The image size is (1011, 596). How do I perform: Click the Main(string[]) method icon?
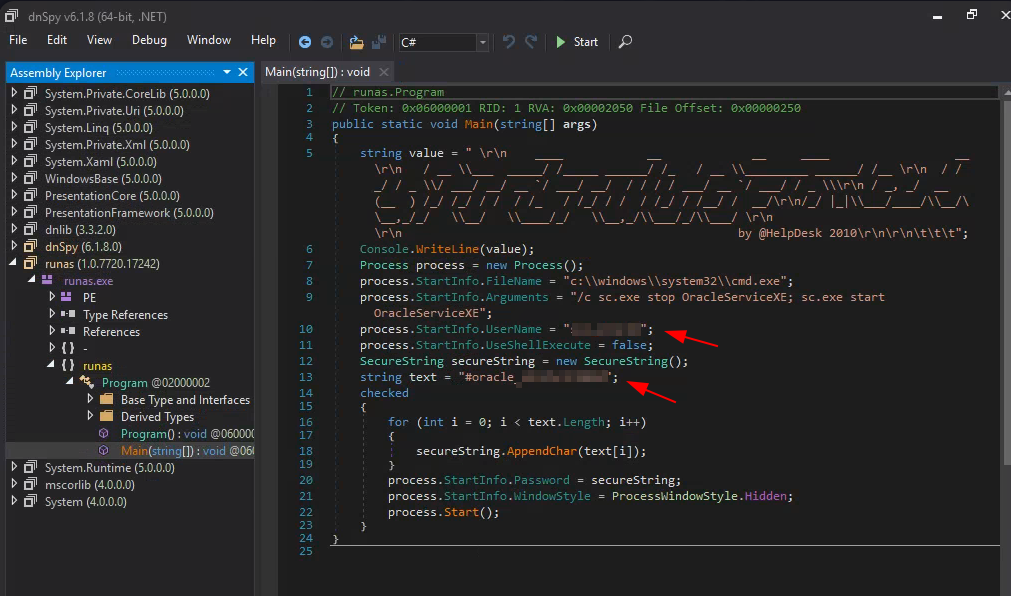103,450
